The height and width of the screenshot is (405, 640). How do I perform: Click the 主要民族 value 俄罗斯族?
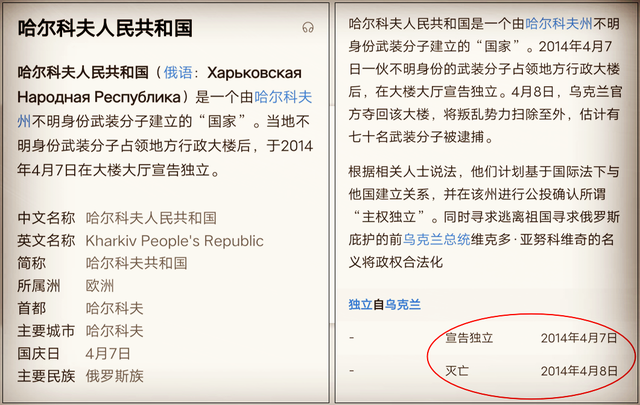114,376
